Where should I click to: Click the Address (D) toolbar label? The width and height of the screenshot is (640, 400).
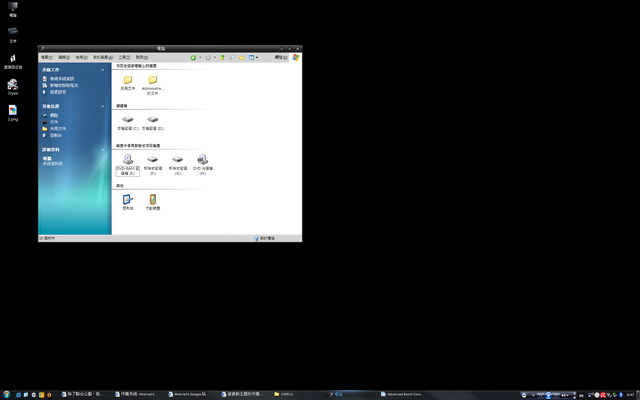[280, 58]
